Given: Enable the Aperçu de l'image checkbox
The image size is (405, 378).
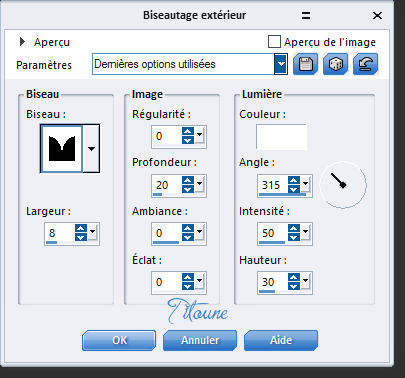Looking at the screenshot, I should (274, 42).
